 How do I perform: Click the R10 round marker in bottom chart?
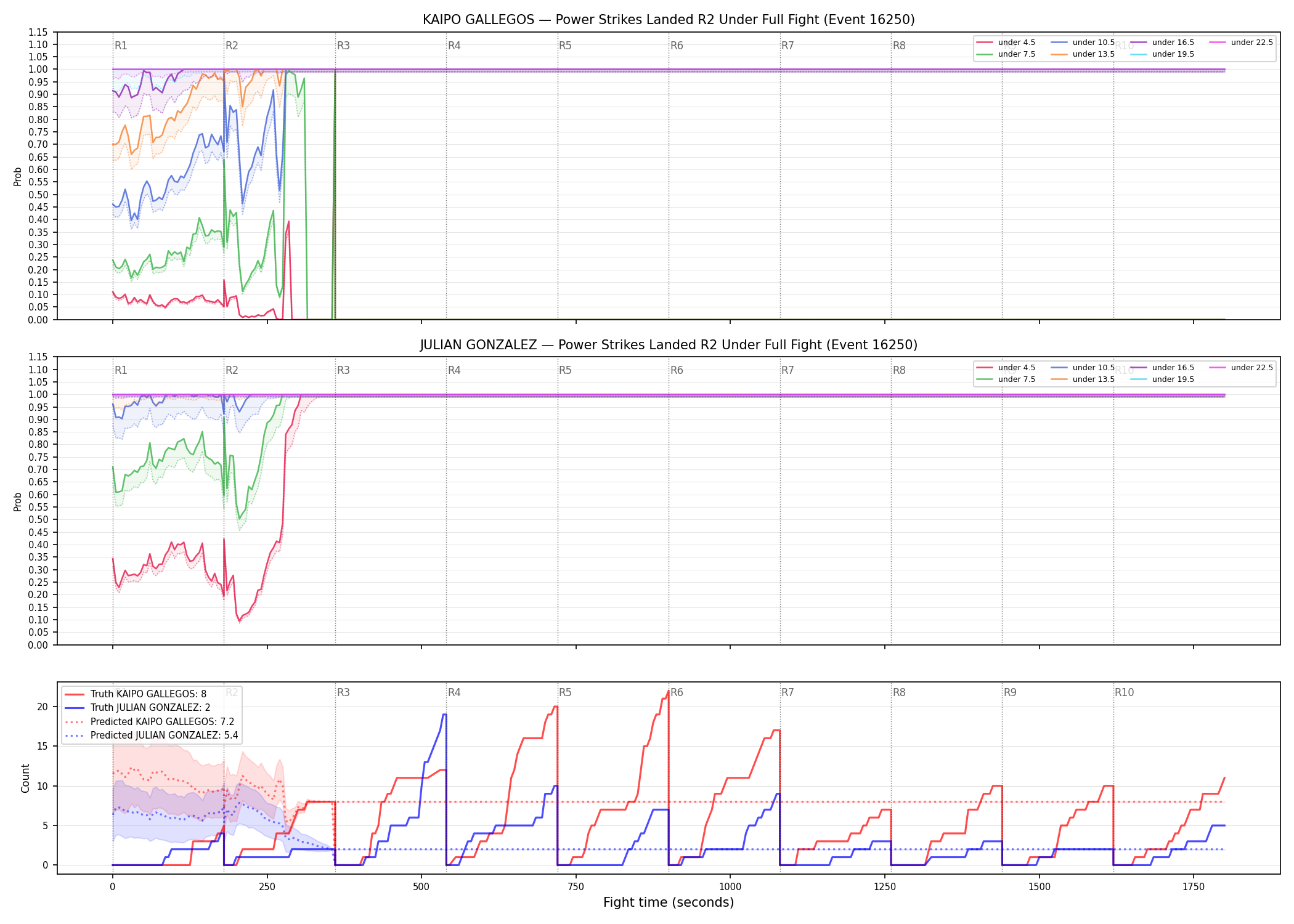click(1124, 692)
